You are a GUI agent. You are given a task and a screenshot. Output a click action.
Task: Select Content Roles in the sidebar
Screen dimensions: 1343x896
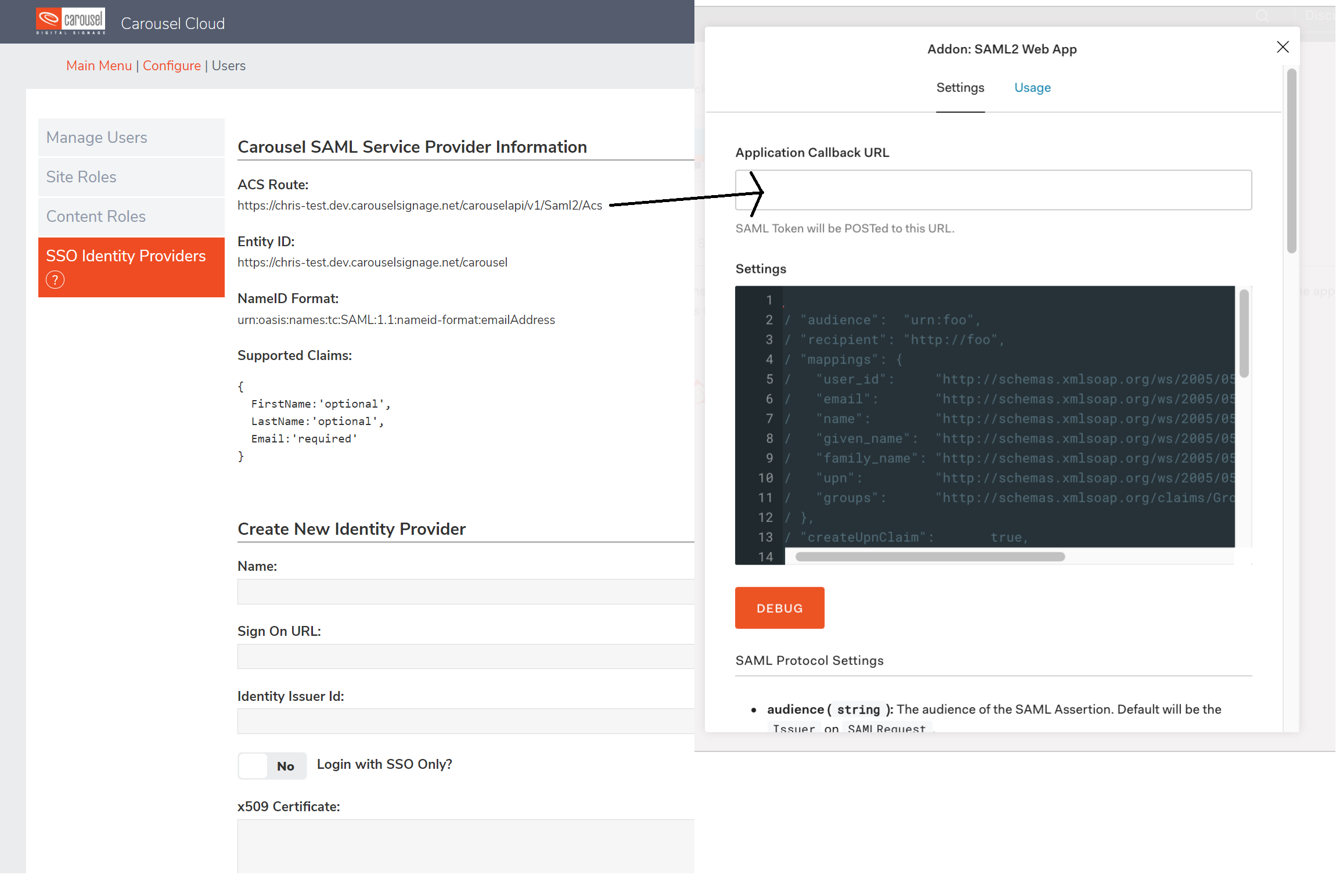[96, 216]
